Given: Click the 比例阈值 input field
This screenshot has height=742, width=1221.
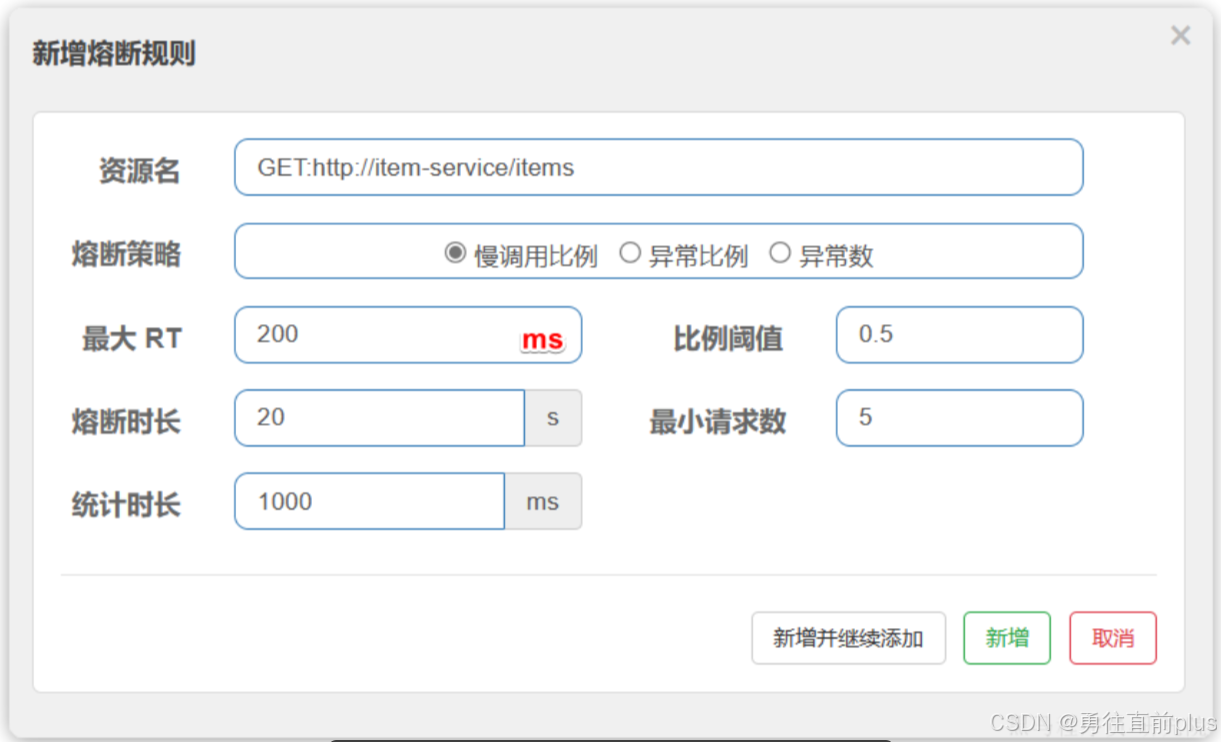Looking at the screenshot, I should pyautogui.click(x=960, y=335).
